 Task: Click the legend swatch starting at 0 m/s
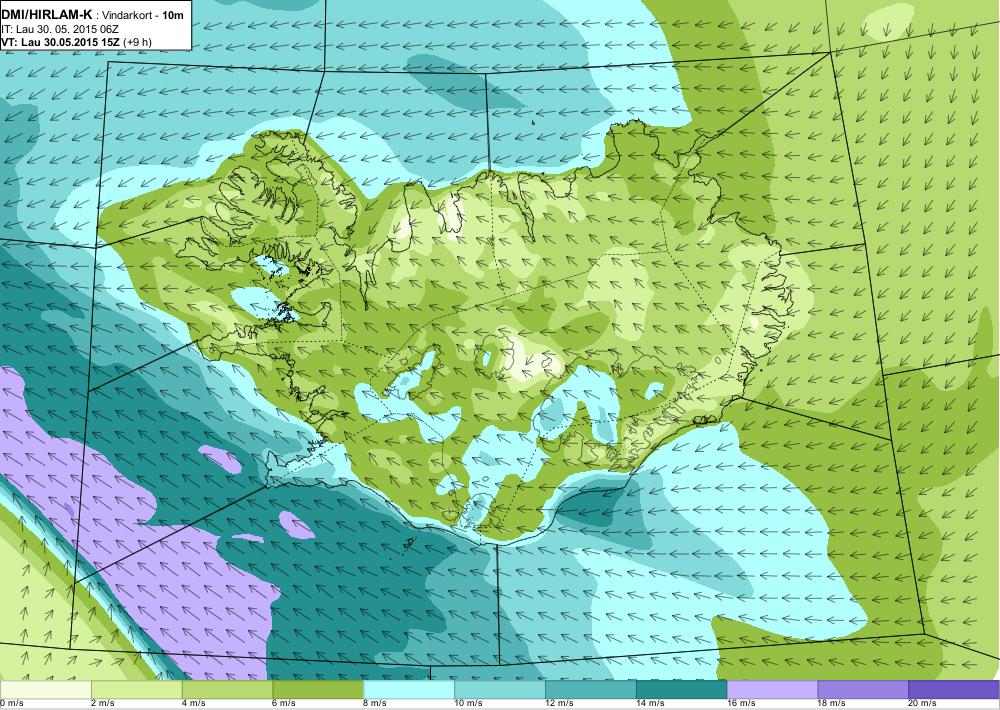pyautogui.click(x=46, y=689)
